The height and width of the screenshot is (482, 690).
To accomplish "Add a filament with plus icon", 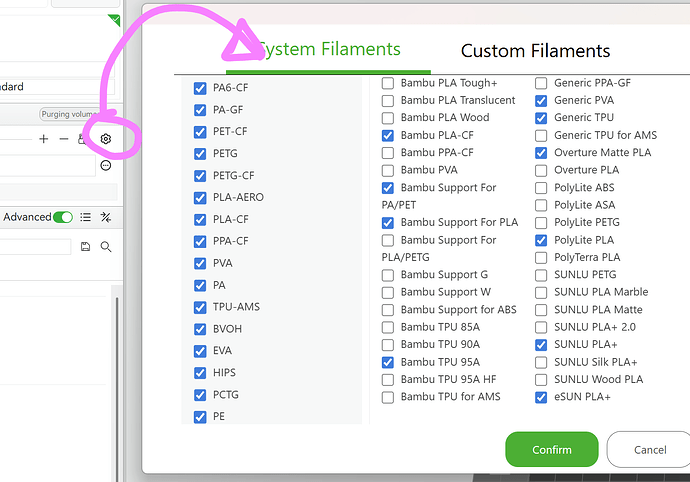I will tap(44, 139).
